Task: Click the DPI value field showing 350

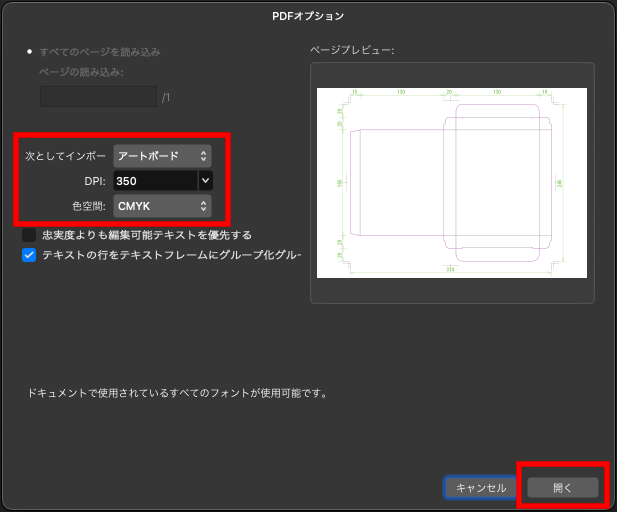Action: tap(155, 181)
